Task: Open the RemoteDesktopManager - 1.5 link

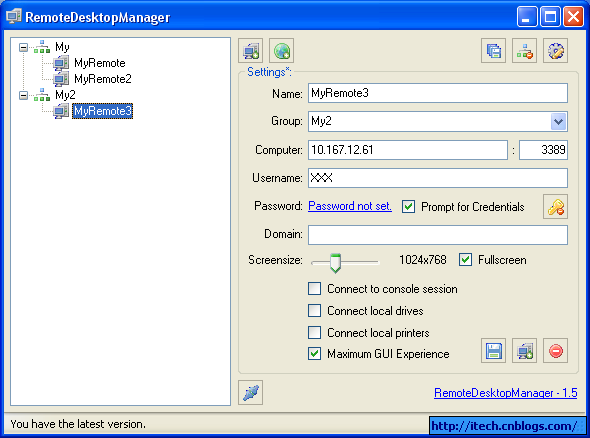Action: point(506,393)
